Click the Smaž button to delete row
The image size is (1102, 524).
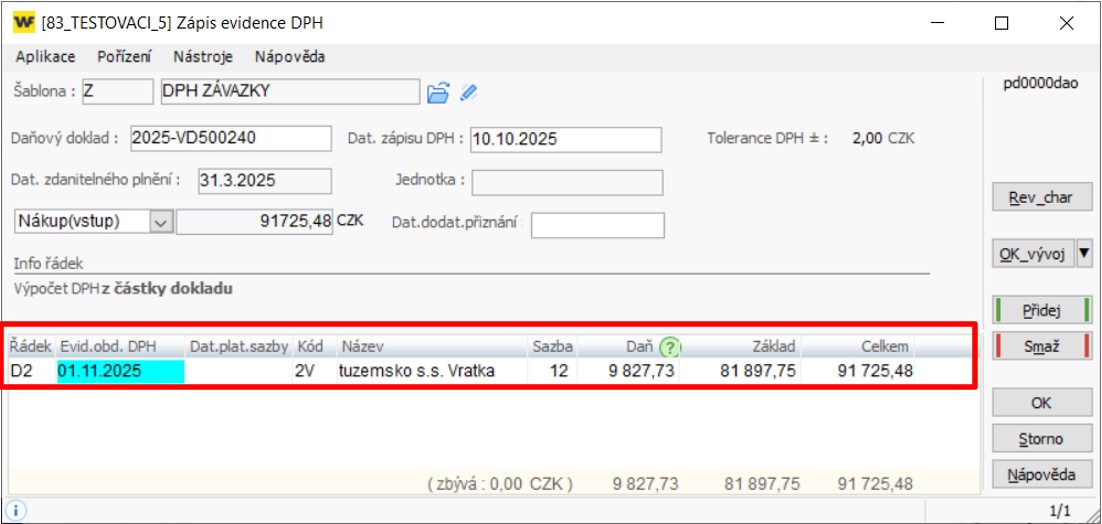(1041, 347)
